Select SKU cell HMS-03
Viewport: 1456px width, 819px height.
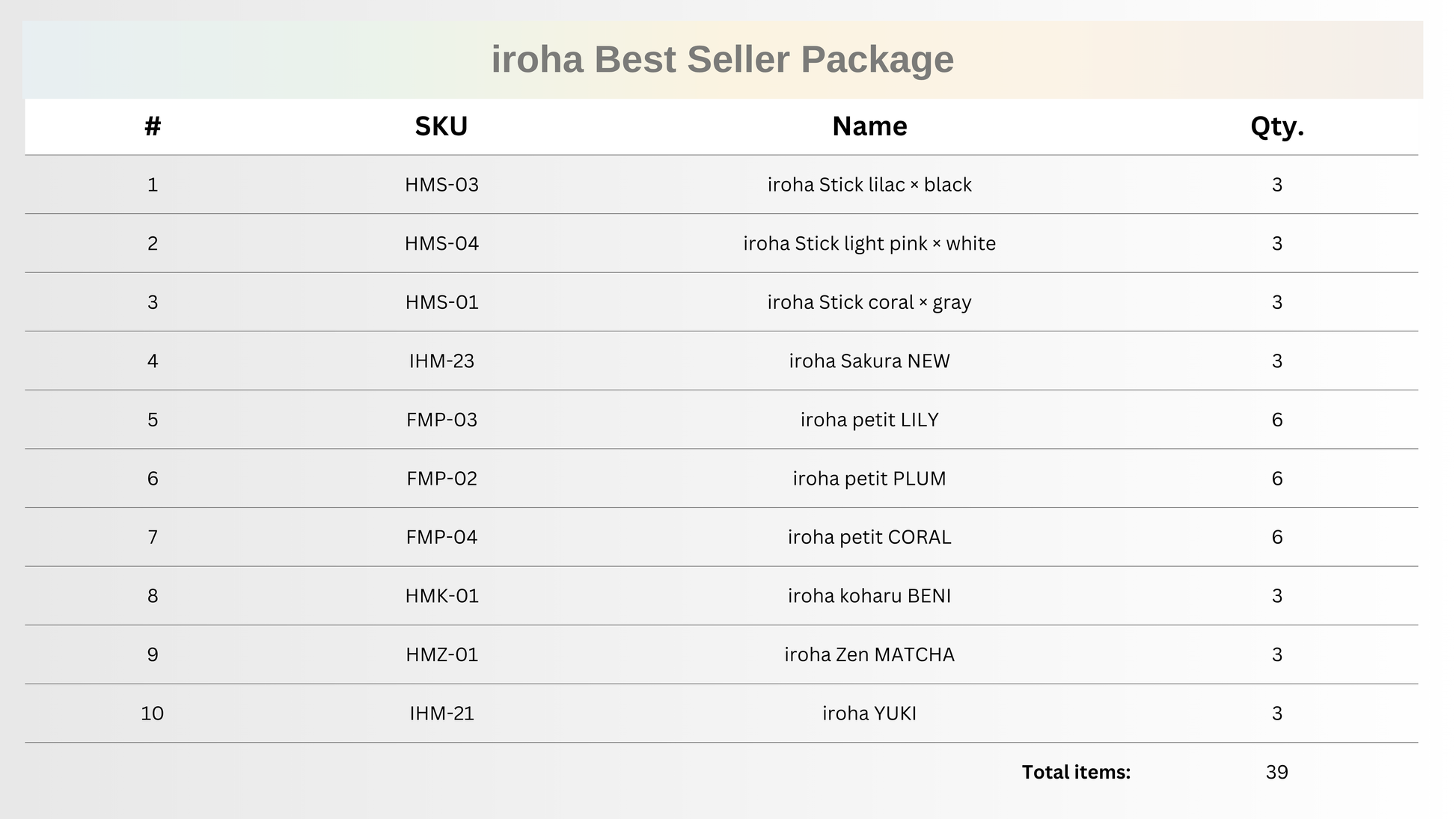[x=441, y=185]
